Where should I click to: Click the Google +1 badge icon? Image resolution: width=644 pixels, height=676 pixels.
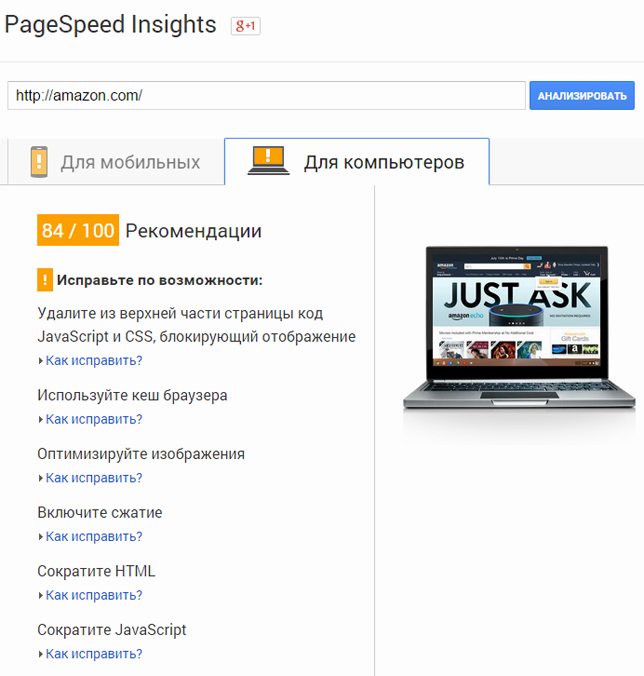tap(245, 26)
